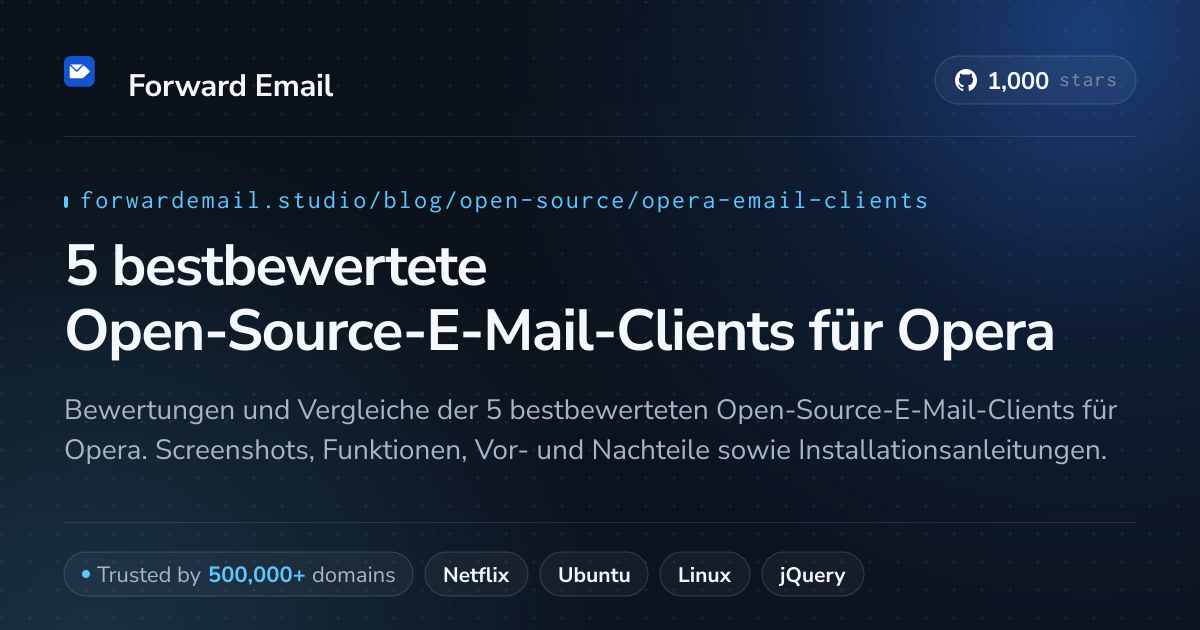The height and width of the screenshot is (630, 1200).
Task: Click the '500,000+' highlighted number
Action: pos(257,575)
